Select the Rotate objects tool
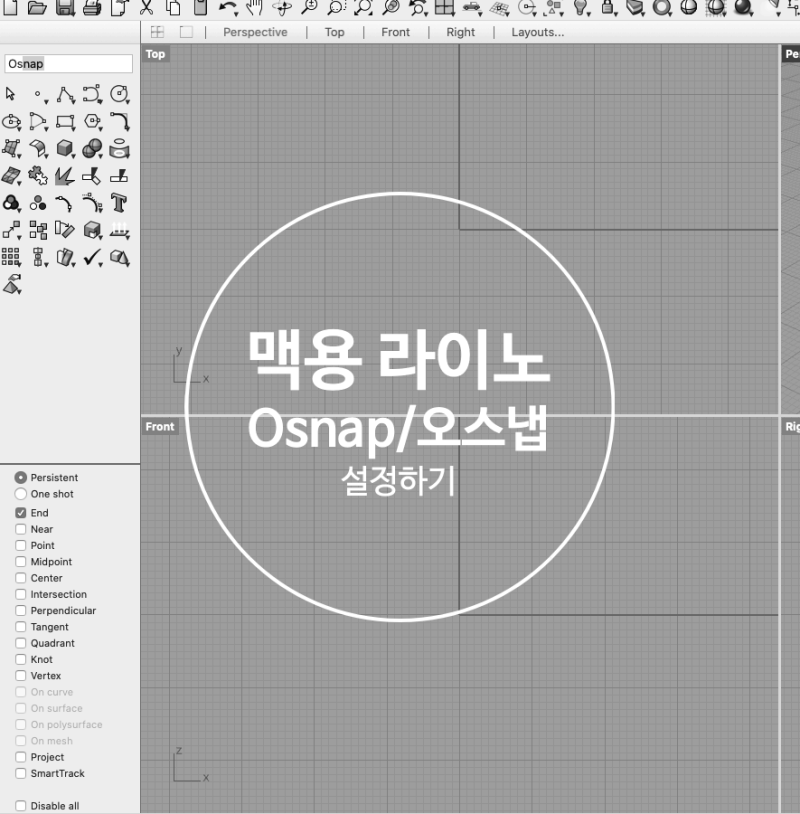The height and width of the screenshot is (814, 800). click(65, 229)
